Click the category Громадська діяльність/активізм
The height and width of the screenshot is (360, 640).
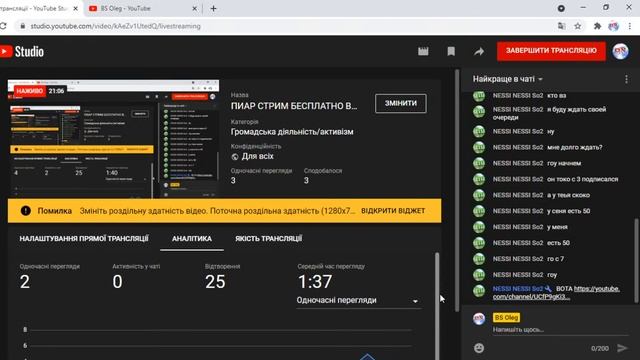pos(292,132)
